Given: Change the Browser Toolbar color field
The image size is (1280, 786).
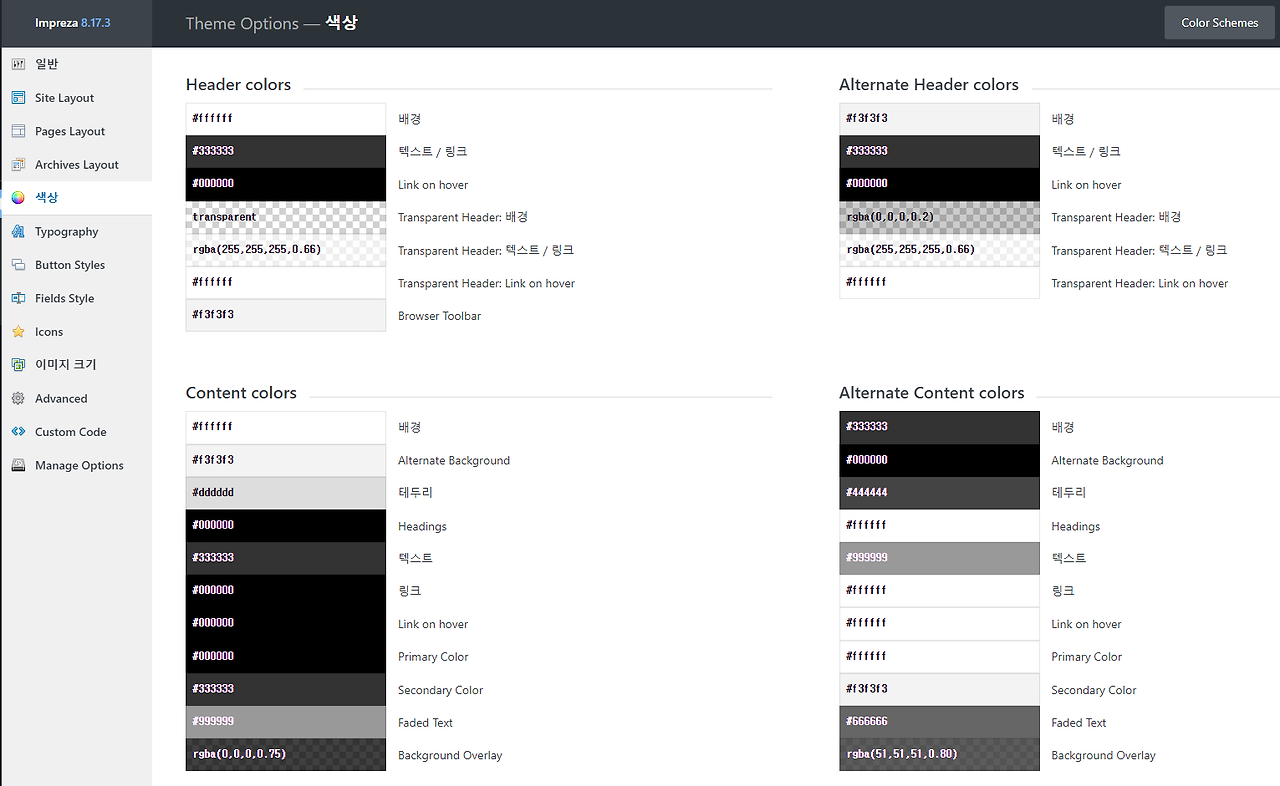Looking at the screenshot, I should click(x=286, y=315).
